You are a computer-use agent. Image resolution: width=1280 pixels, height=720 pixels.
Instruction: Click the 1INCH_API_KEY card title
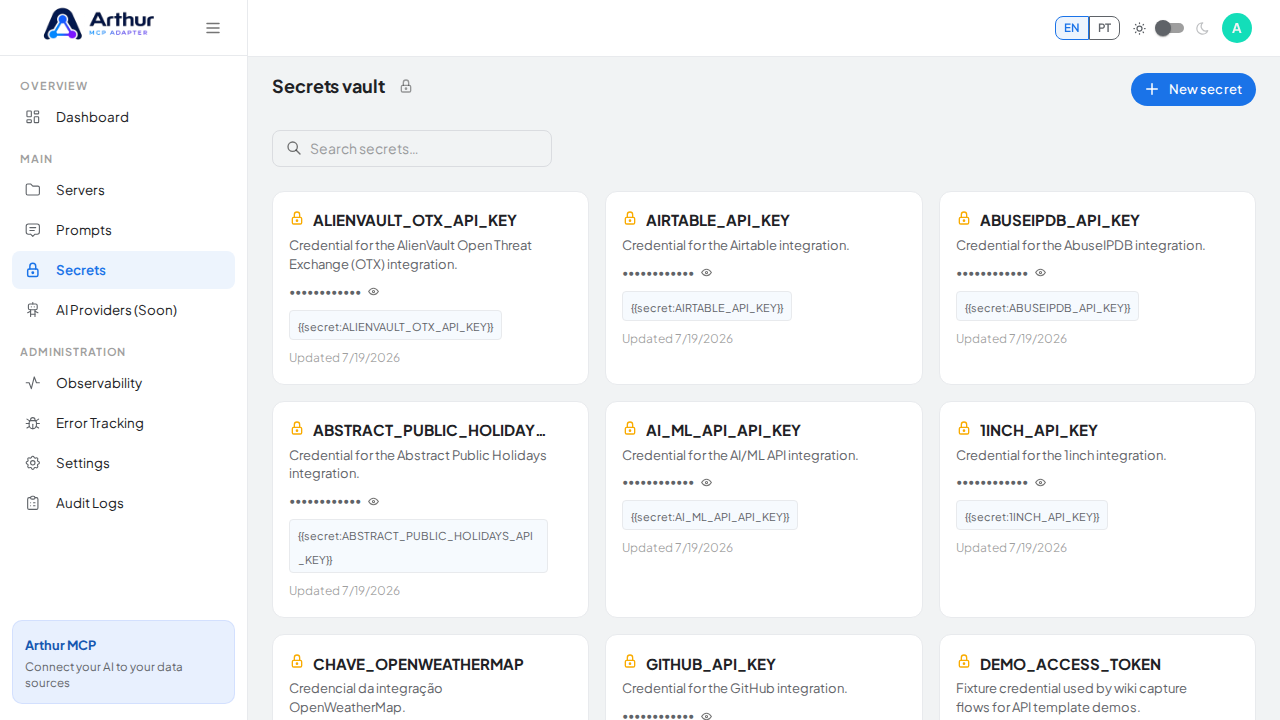tap(1039, 430)
